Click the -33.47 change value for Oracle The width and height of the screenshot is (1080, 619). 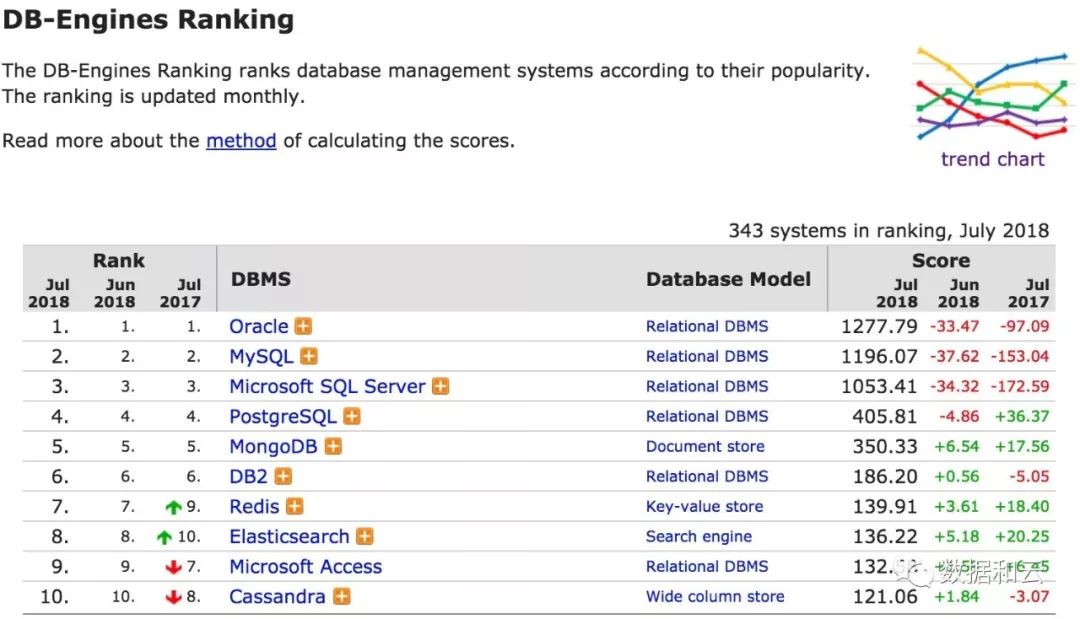(954, 326)
